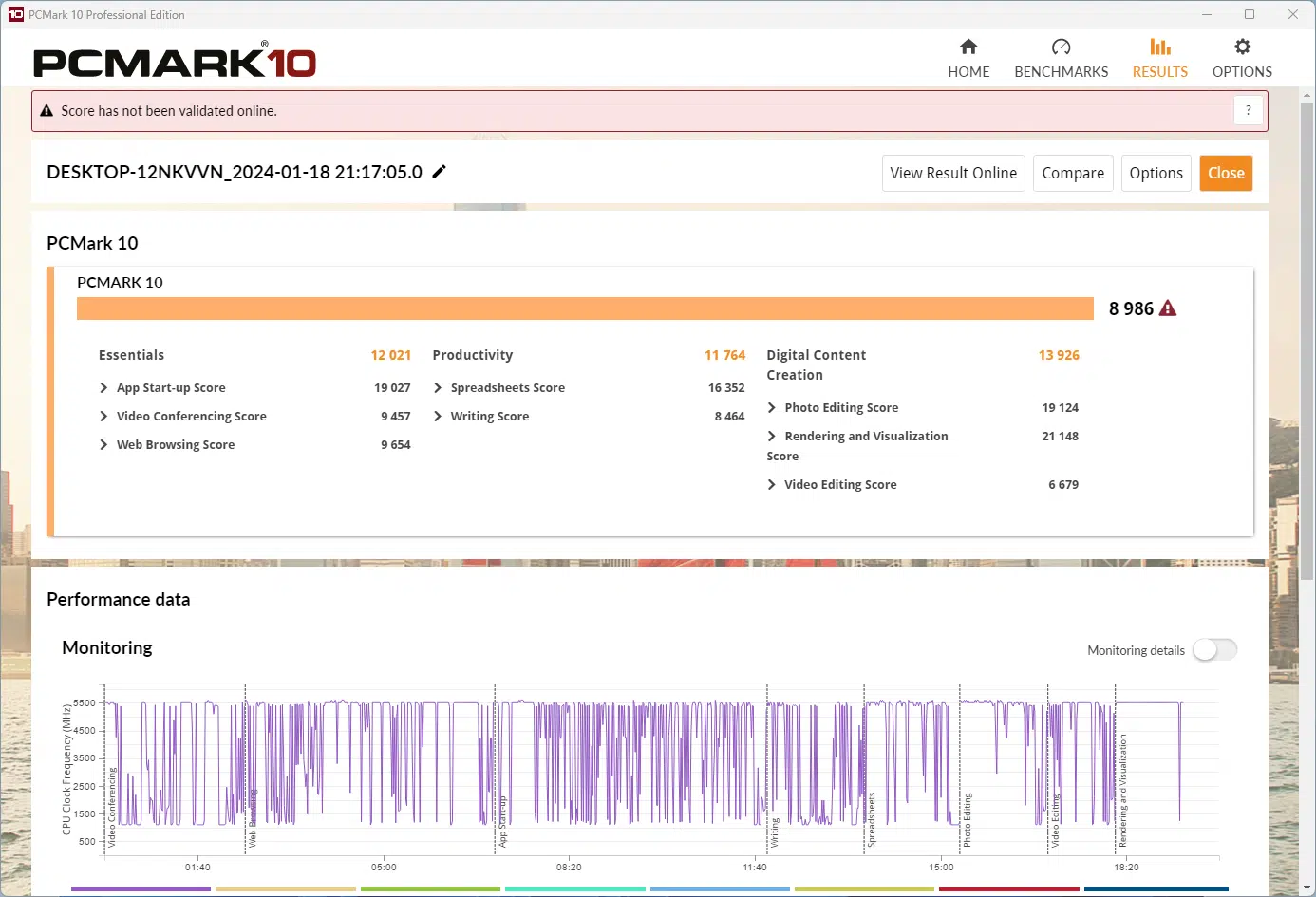Toggle the Monitoring details switch
The image size is (1316, 897).
tap(1215, 650)
